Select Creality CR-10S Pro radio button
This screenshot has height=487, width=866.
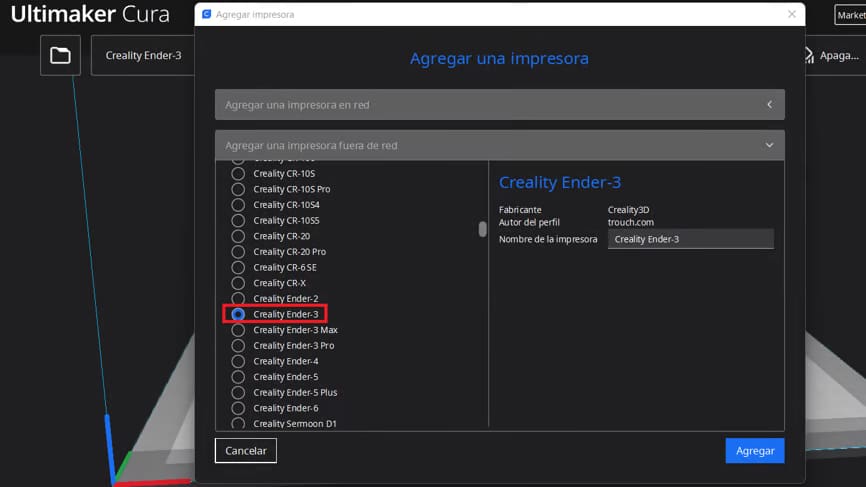(x=238, y=189)
